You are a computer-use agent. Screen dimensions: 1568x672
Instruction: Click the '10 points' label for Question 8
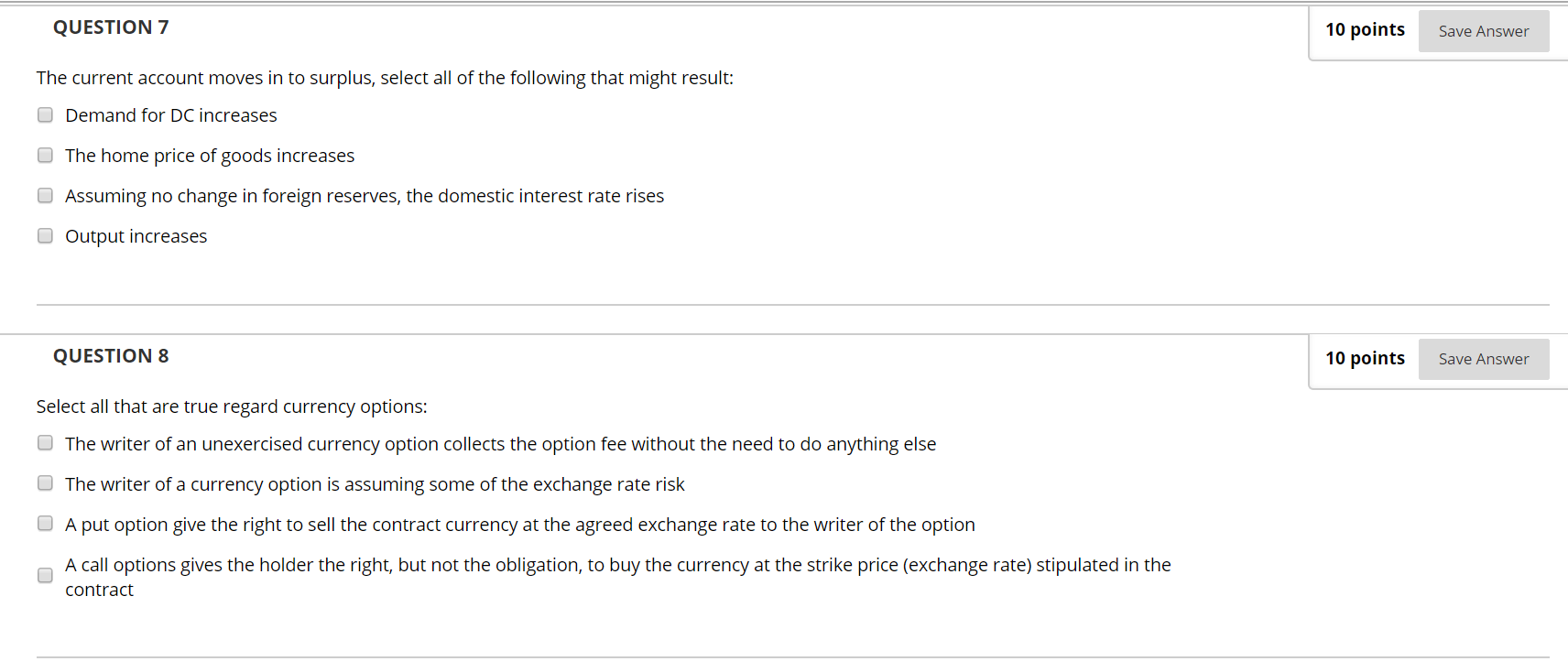tap(1366, 358)
